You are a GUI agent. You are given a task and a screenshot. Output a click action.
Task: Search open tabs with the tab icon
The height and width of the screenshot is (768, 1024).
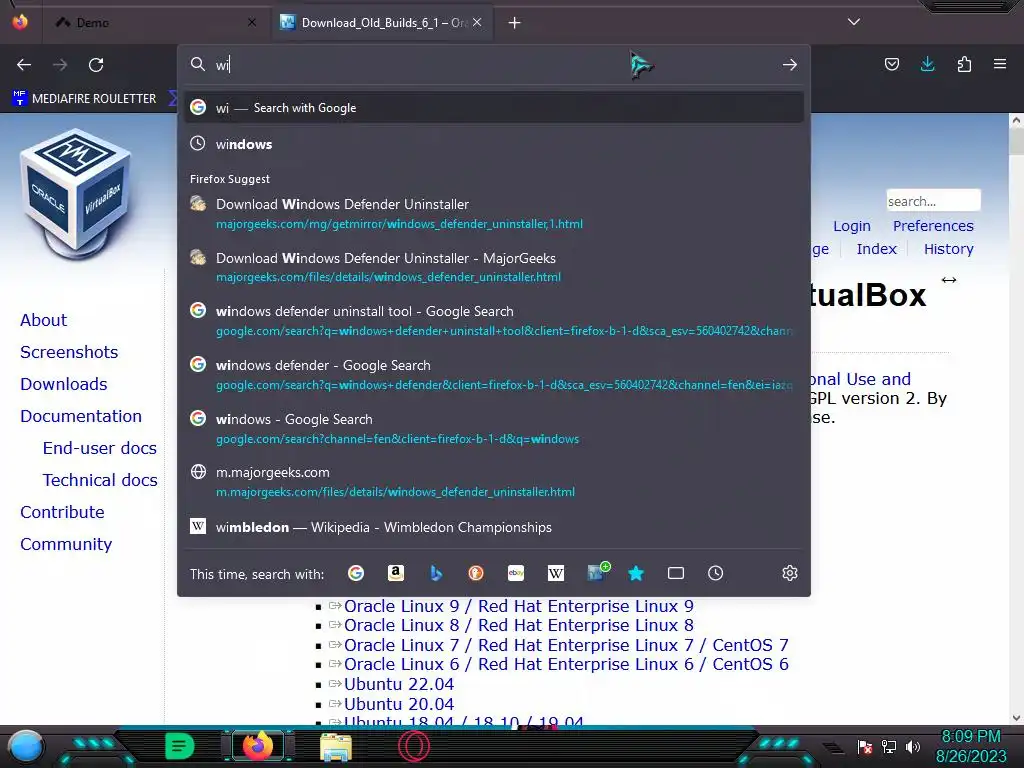(x=676, y=573)
